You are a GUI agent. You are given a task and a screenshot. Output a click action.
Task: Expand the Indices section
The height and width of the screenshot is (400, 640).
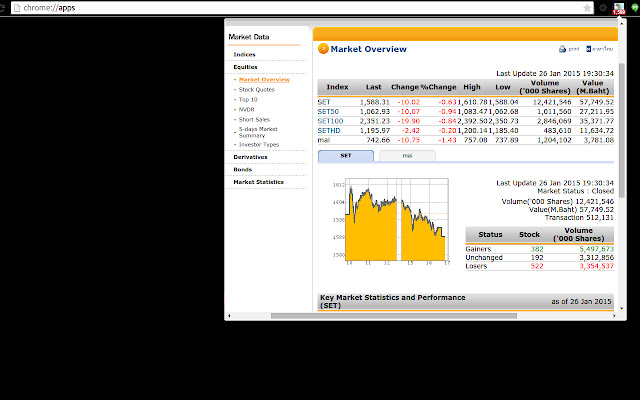point(244,54)
